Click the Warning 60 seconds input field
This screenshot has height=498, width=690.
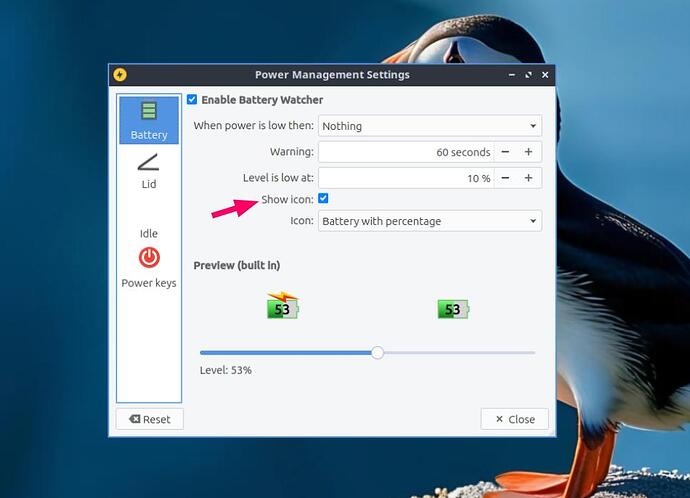point(406,152)
